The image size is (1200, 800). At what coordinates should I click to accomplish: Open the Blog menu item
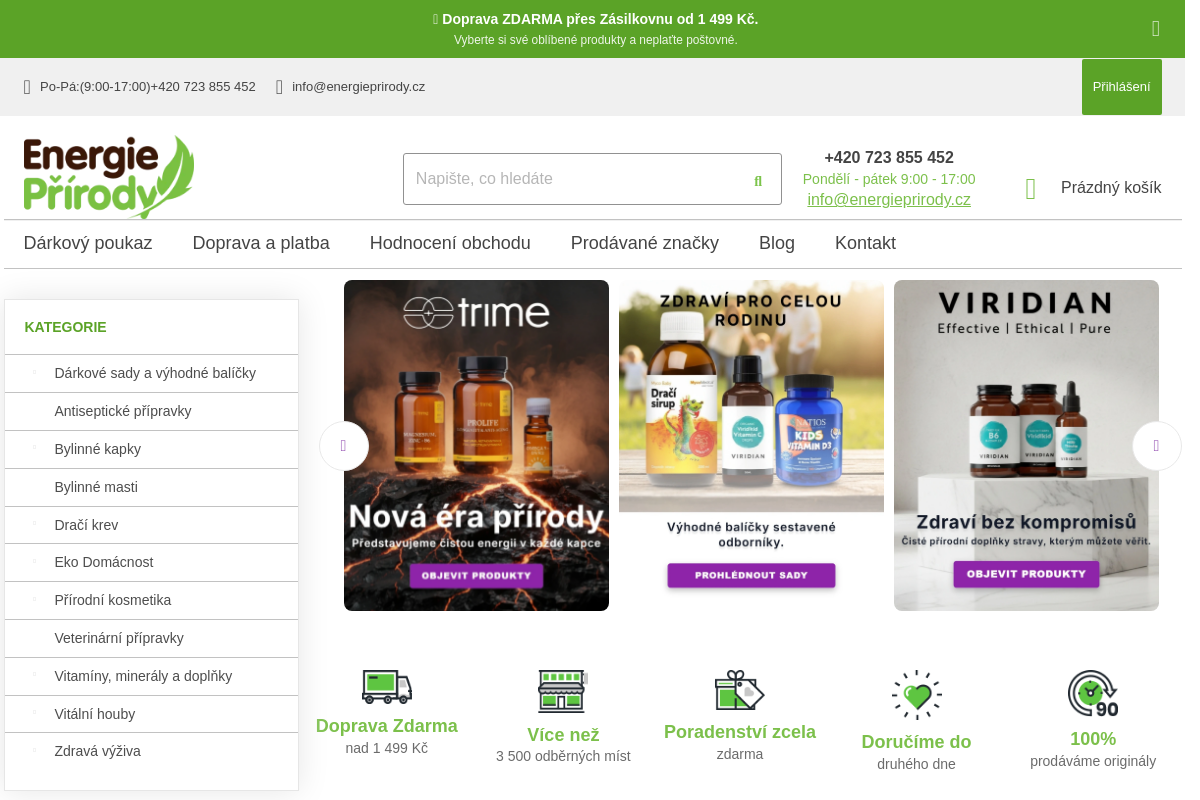776,243
